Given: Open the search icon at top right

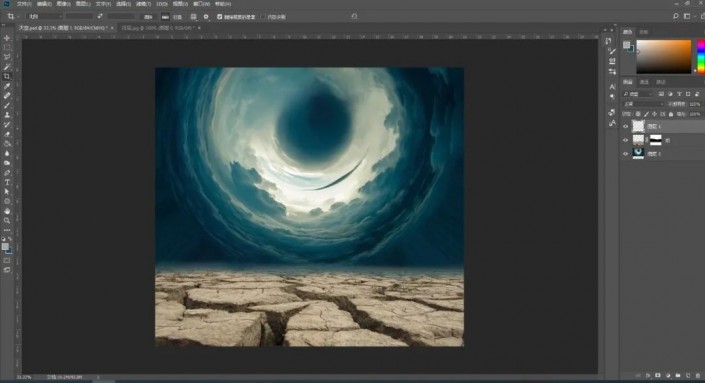Looking at the screenshot, I should 675,16.
